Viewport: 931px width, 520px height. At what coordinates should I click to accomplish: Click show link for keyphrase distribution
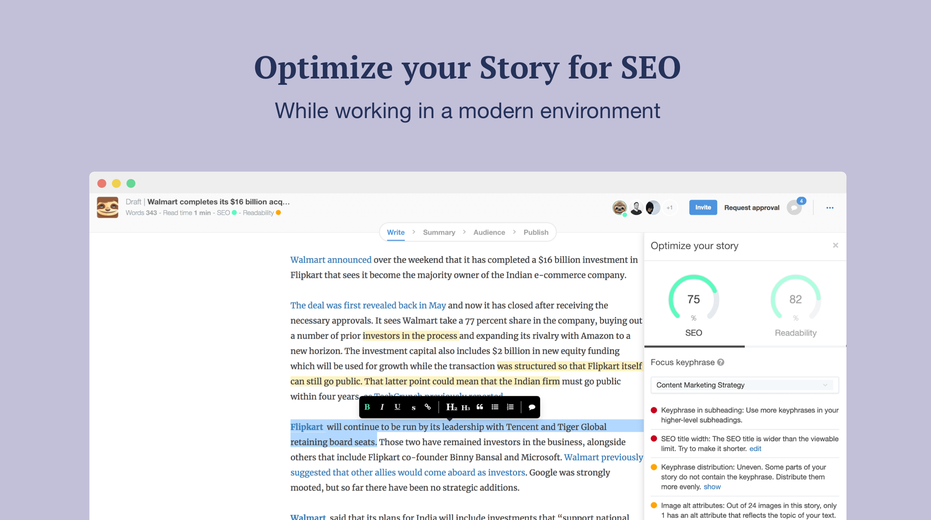[712, 487]
